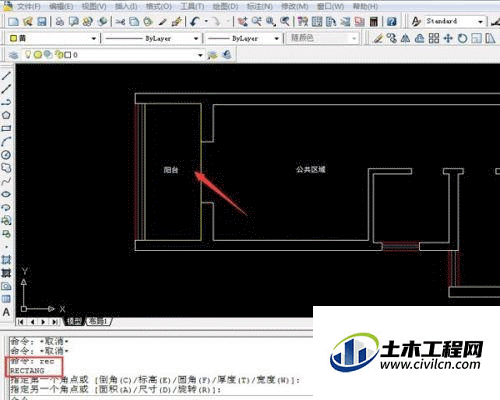Click the Help question mark icon
This screenshot has height=400, width=500.
tap(392, 22)
